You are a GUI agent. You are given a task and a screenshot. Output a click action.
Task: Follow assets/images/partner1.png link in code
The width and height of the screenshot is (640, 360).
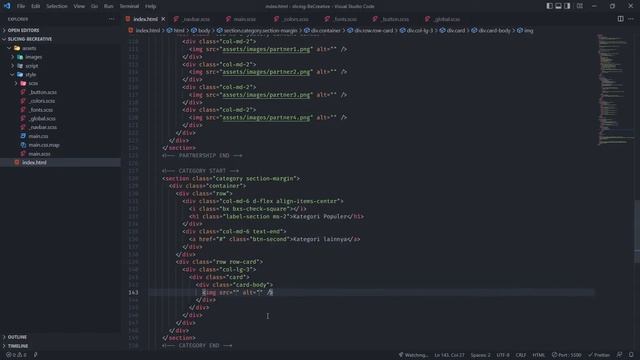pos(266,49)
